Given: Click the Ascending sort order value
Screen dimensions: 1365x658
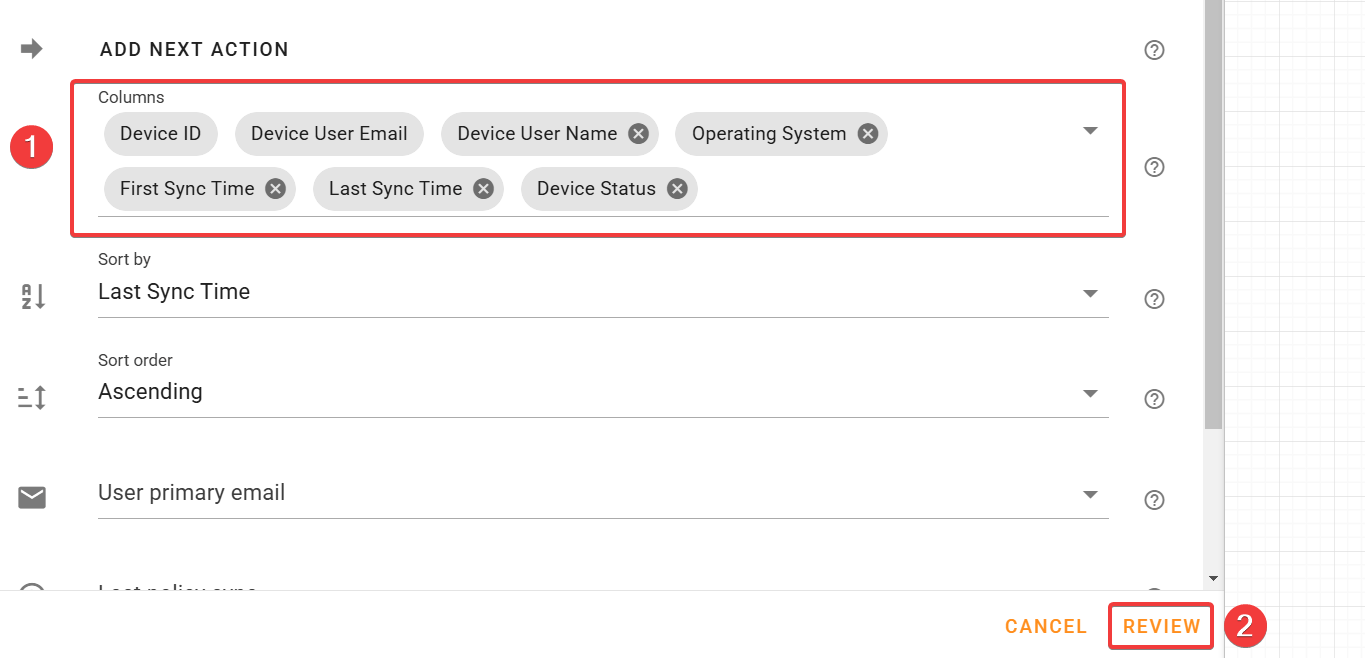Looking at the screenshot, I should click(150, 392).
